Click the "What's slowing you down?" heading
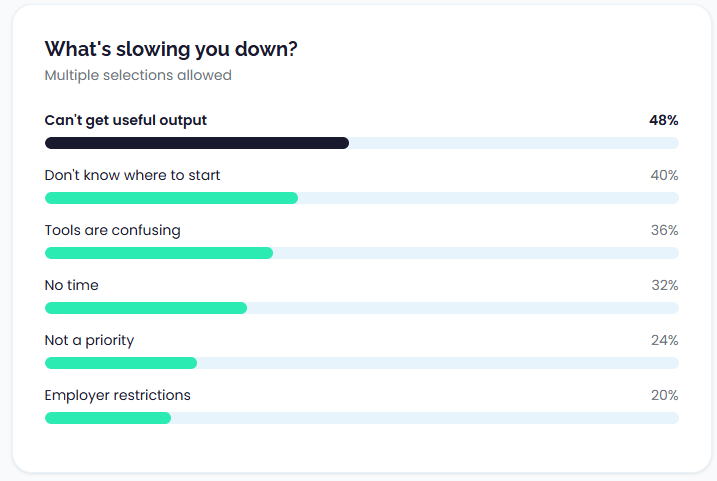This screenshot has width=717, height=481. point(171,49)
